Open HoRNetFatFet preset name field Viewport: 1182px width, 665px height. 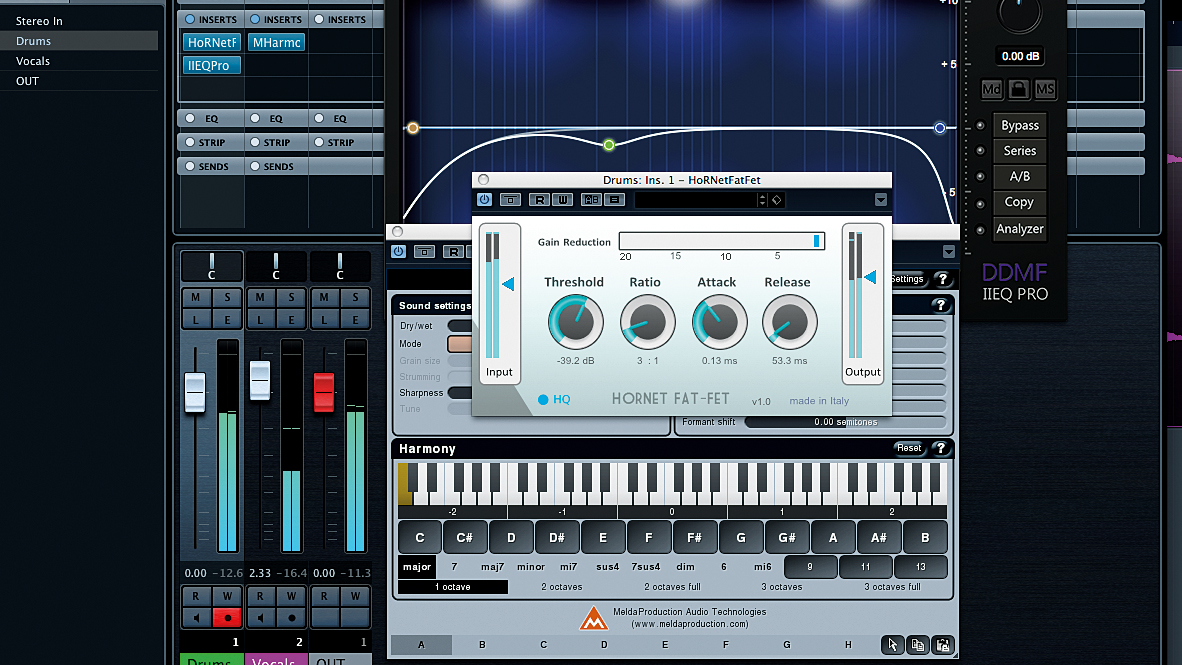click(x=695, y=200)
